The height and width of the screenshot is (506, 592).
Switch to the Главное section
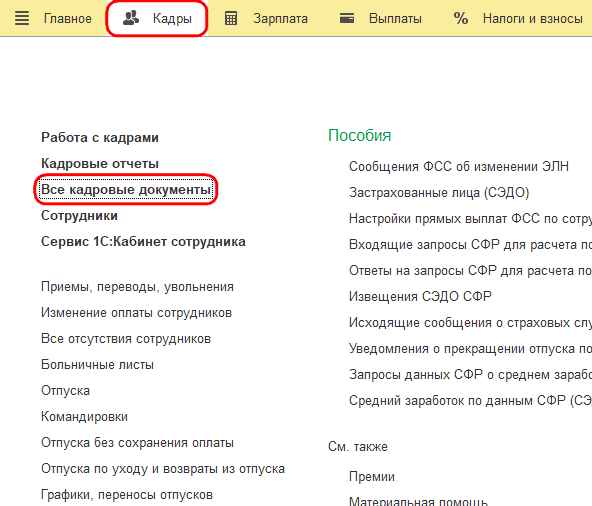click(x=68, y=19)
